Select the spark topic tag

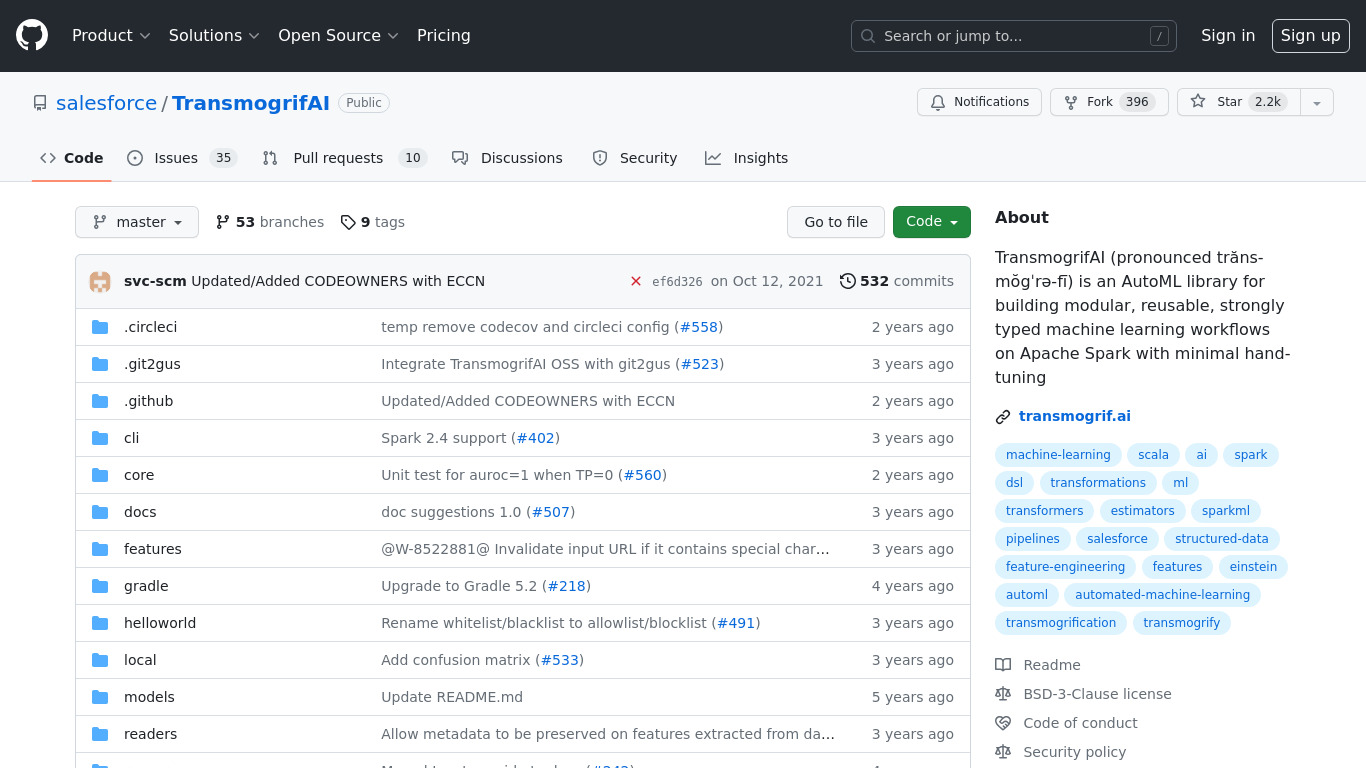[1250, 455]
